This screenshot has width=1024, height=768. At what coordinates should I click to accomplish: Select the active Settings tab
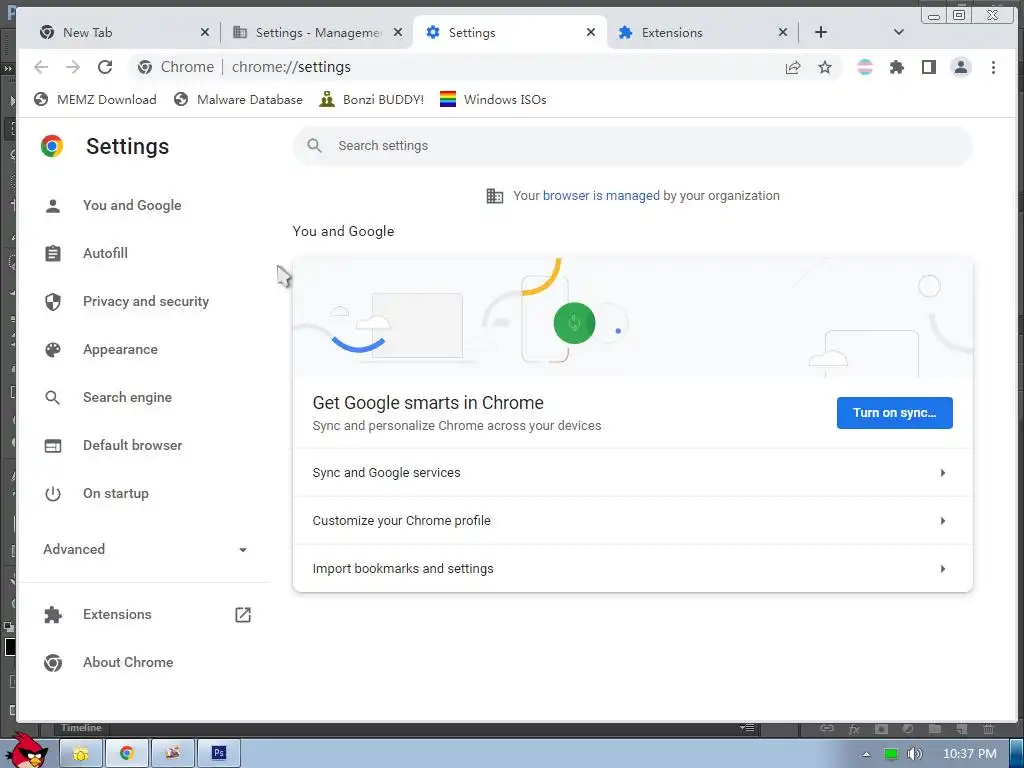point(509,32)
